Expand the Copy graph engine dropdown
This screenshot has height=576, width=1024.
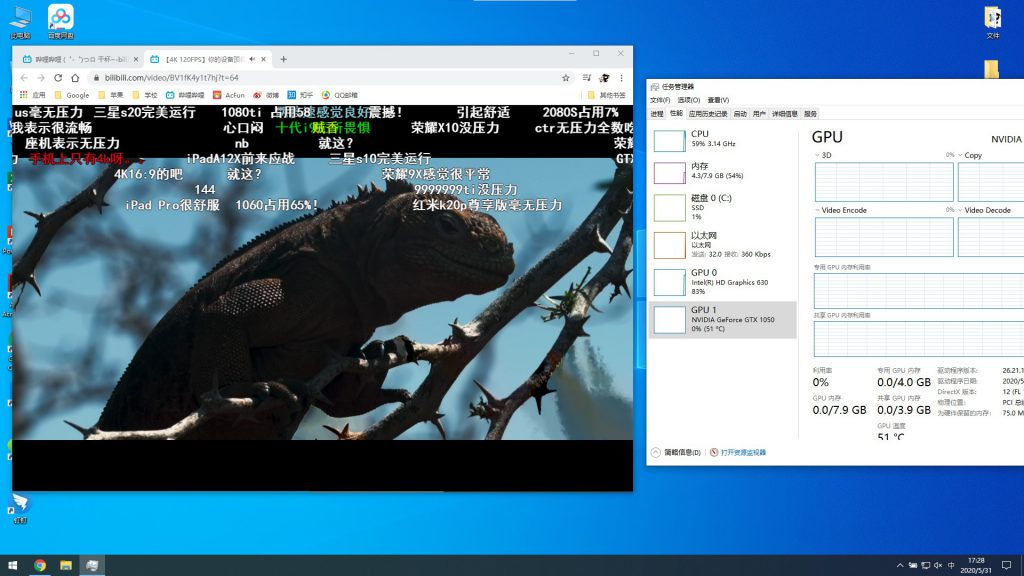coord(960,155)
